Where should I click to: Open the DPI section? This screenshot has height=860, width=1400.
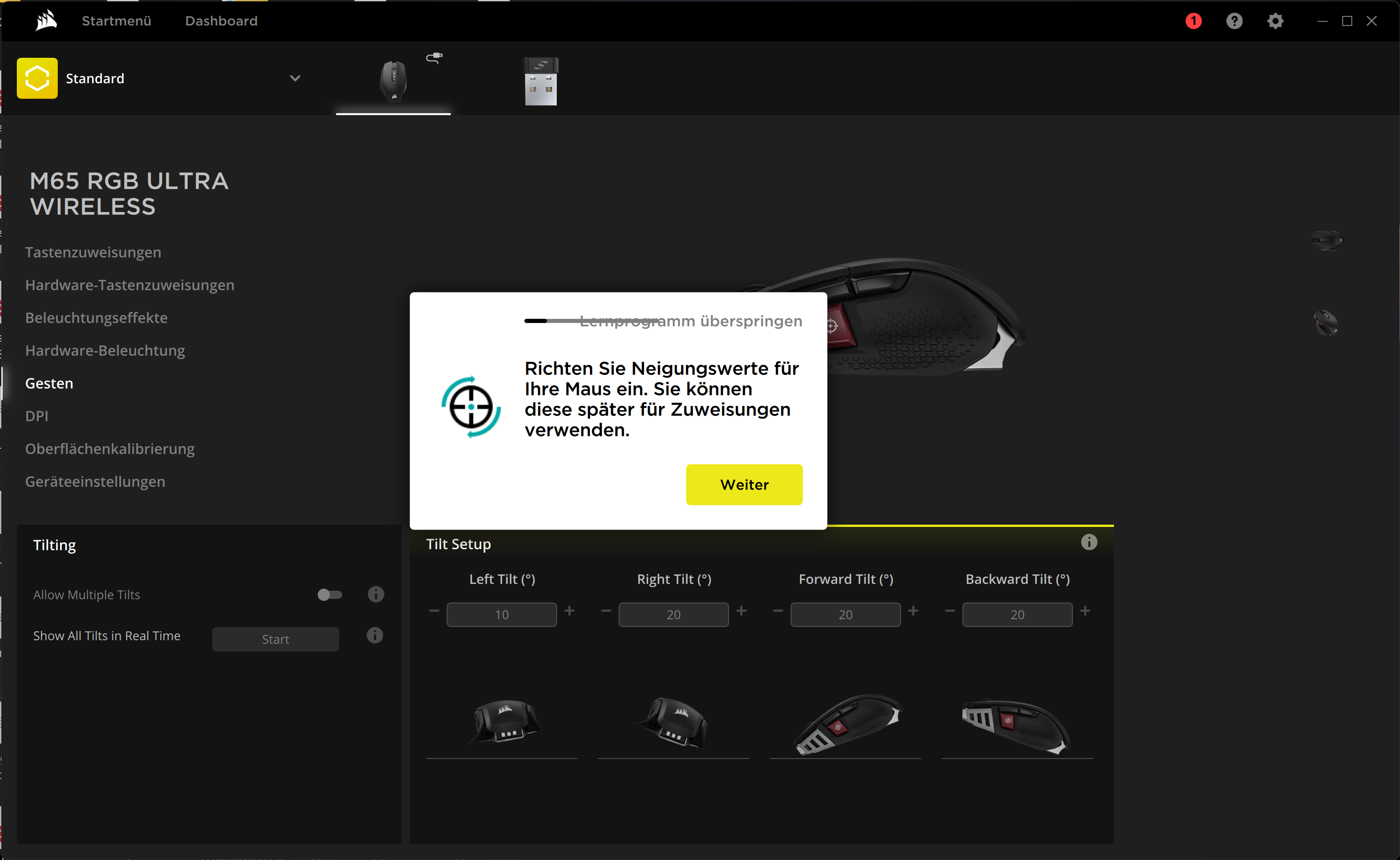click(x=36, y=416)
